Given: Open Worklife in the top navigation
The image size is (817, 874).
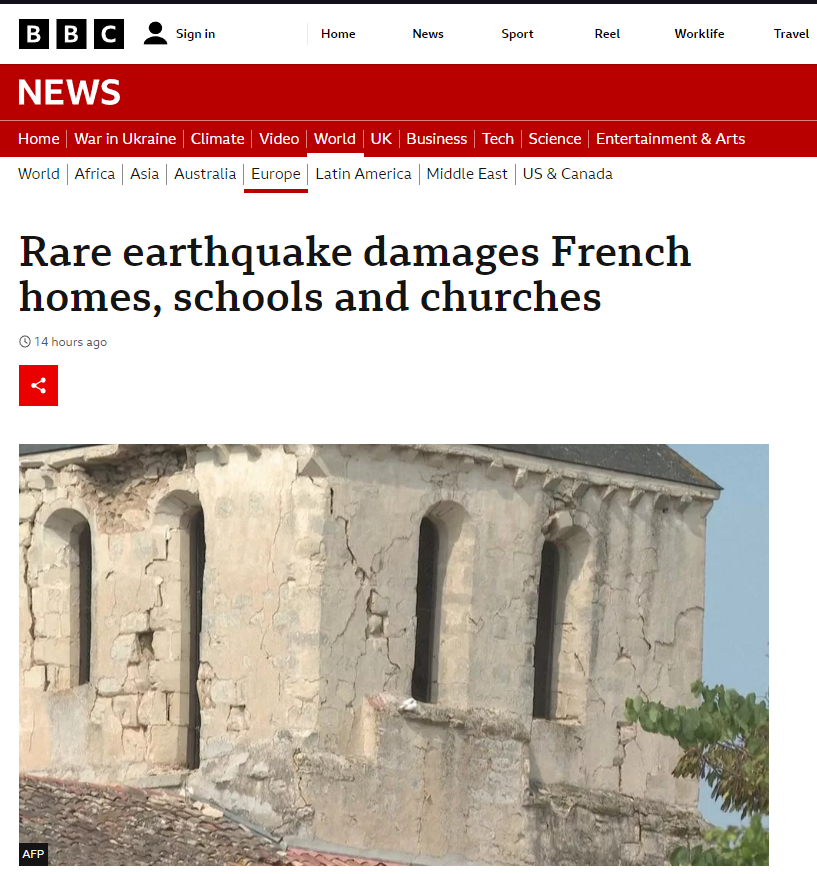Looking at the screenshot, I should pyautogui.click(x=699, y=34).
